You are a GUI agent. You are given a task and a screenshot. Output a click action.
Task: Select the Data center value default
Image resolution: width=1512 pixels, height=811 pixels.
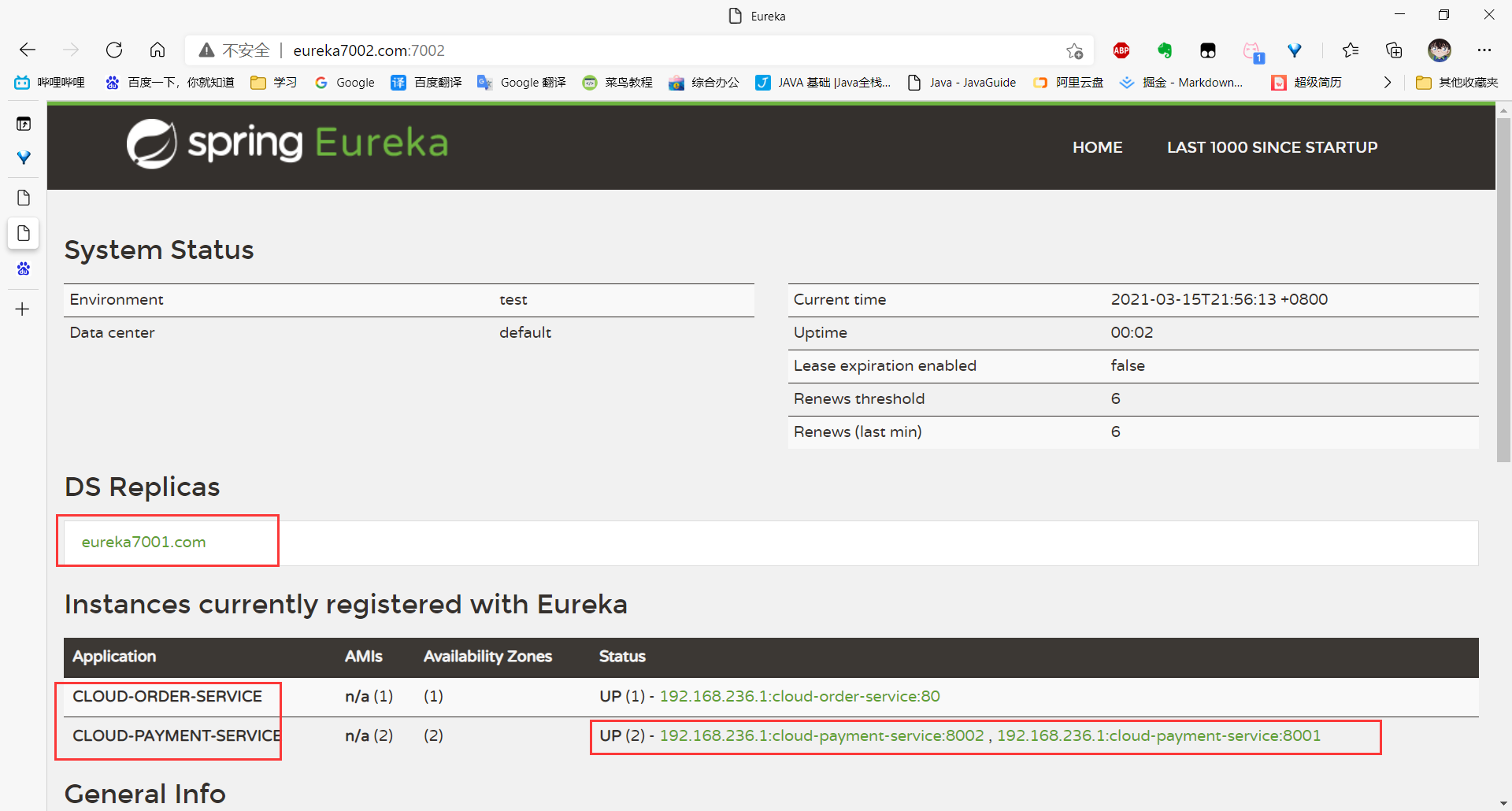click(x=525, y=332)
